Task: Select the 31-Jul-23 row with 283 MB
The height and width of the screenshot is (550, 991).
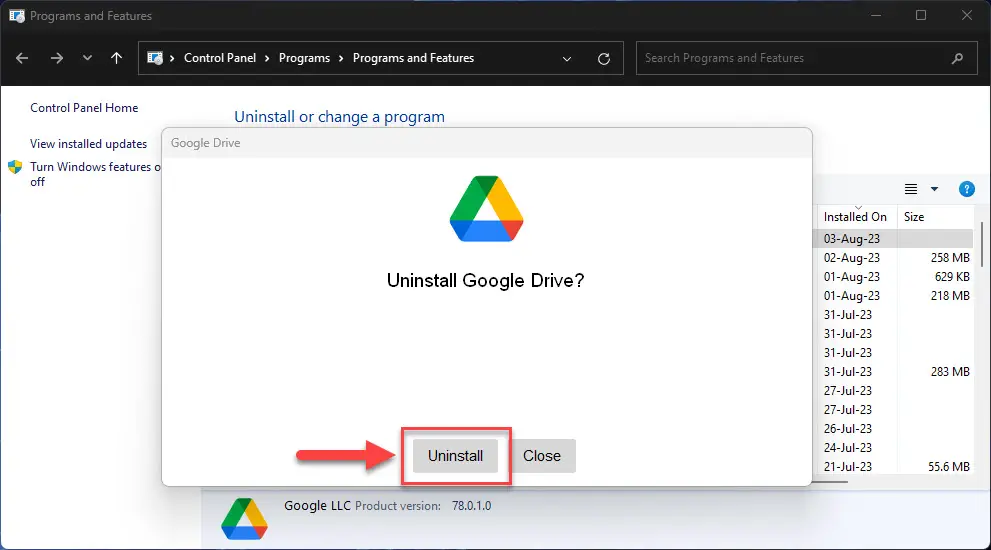Action: point(892,372)
